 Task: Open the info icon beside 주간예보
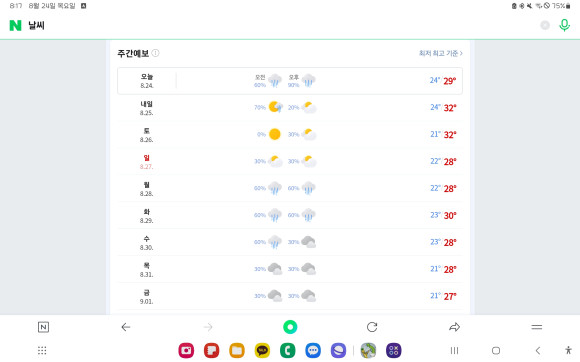156,53
